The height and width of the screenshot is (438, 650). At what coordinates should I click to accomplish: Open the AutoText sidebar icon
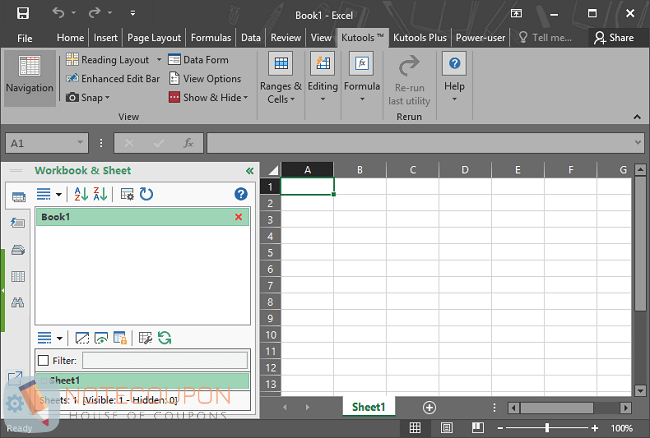(18, 223)
